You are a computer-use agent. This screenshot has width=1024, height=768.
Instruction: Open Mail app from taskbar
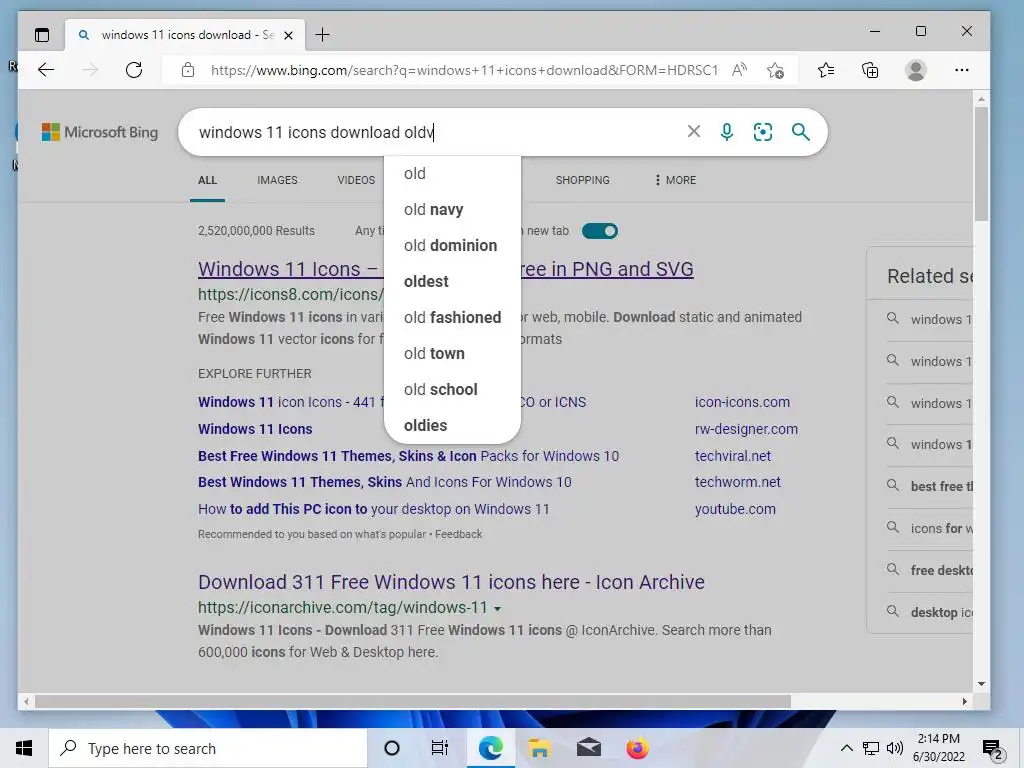pyautogui.click(x=588, y=748)
